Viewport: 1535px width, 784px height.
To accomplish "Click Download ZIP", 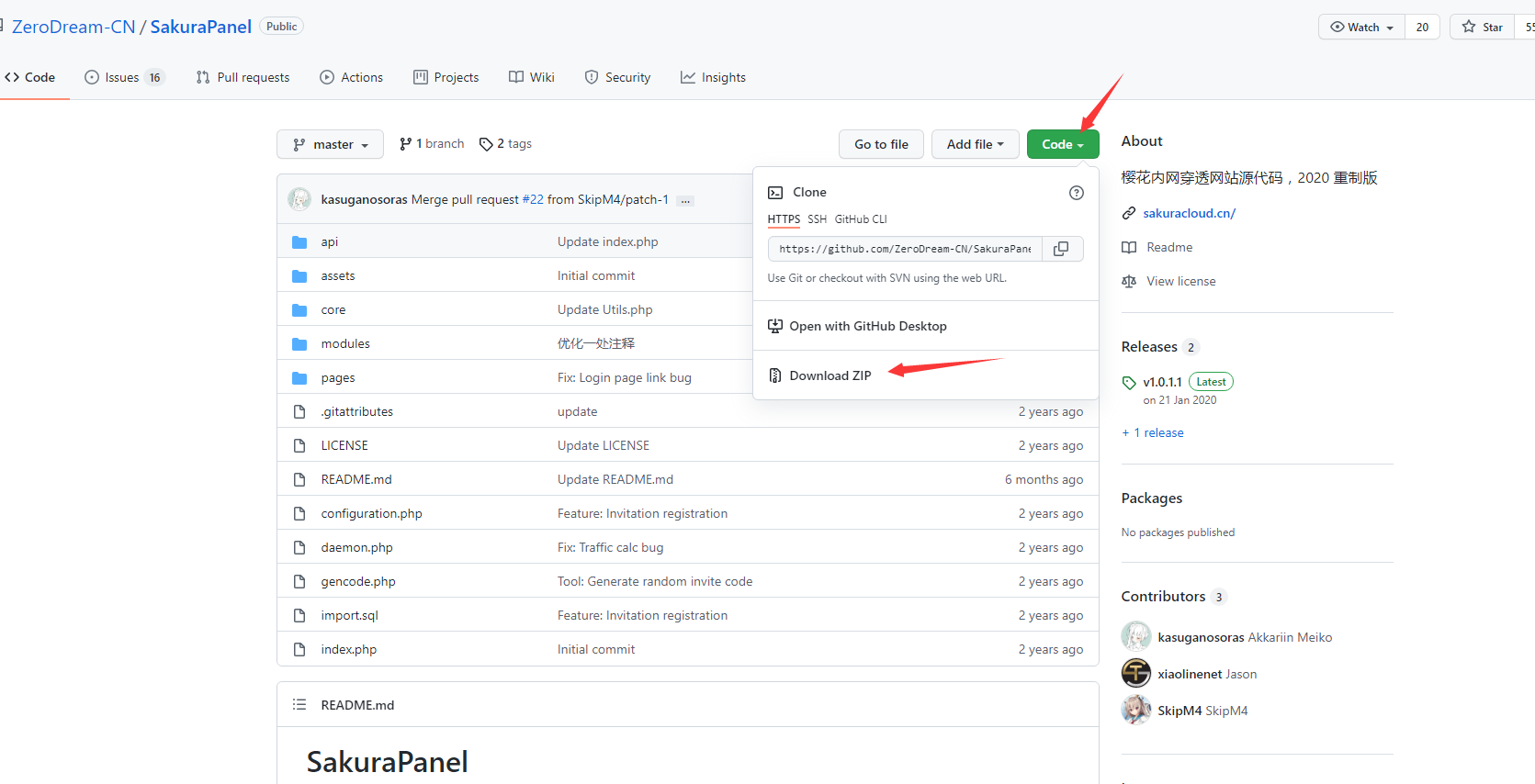I will pos(830,375).
